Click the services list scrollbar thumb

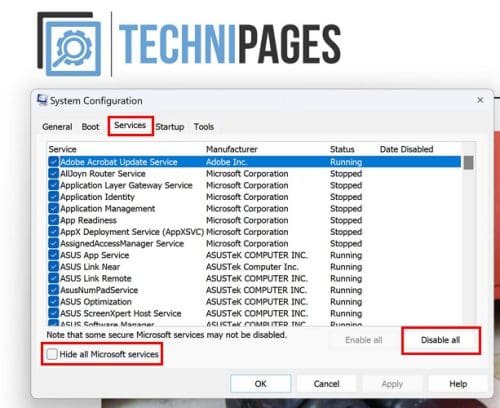(468, 163)
